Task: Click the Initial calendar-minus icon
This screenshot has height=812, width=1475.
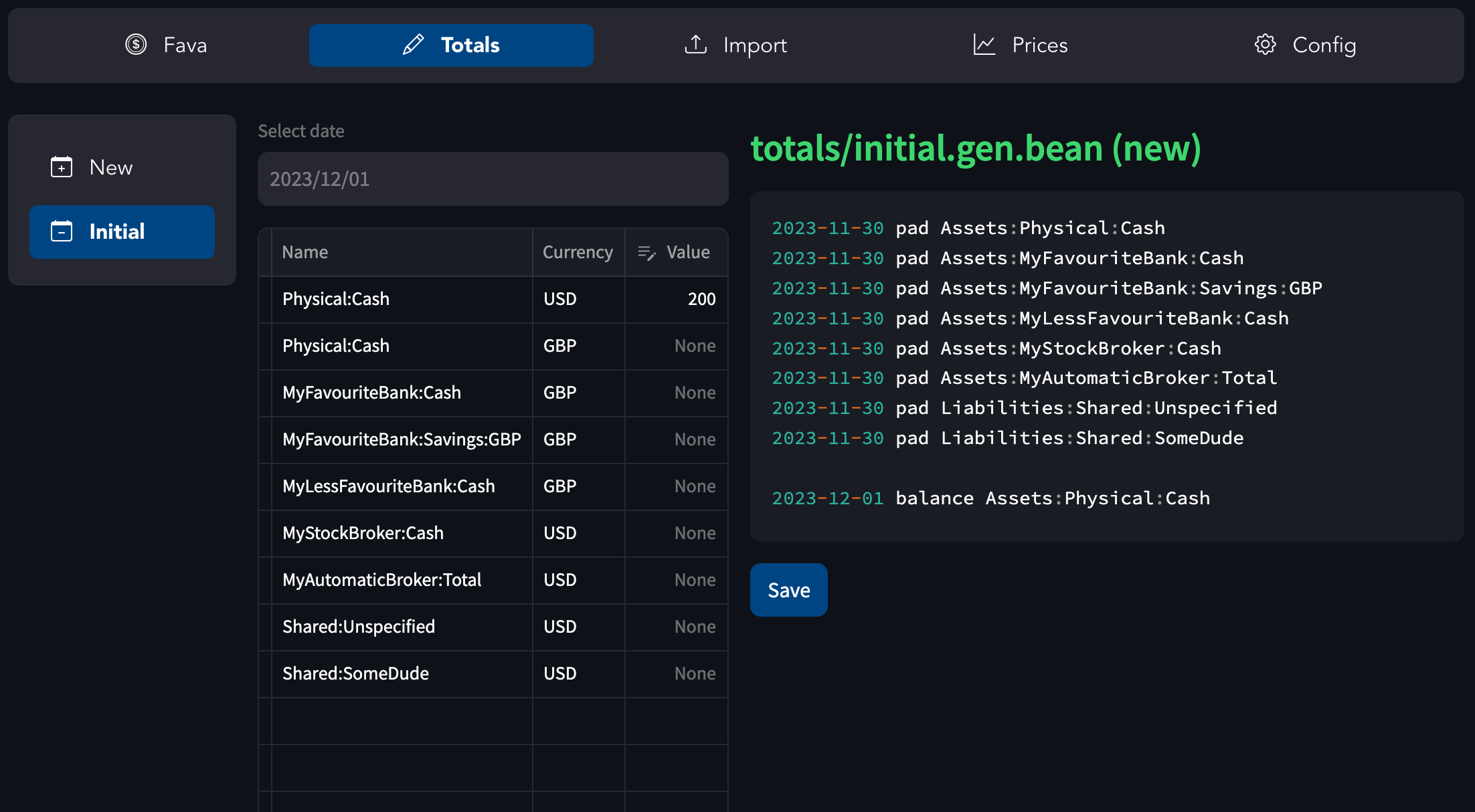Action: click(x=62, y=231)
